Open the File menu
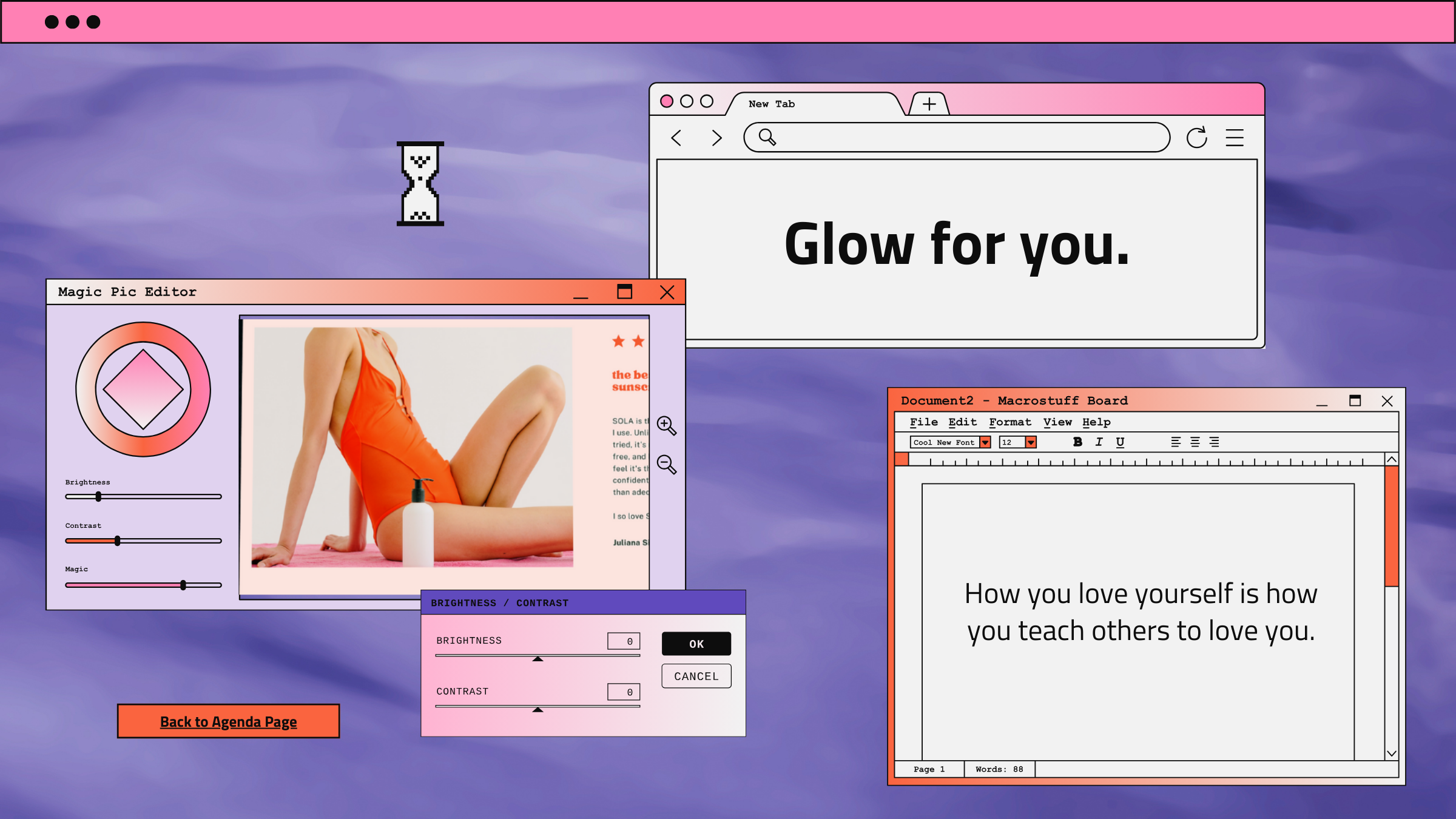 923,422
